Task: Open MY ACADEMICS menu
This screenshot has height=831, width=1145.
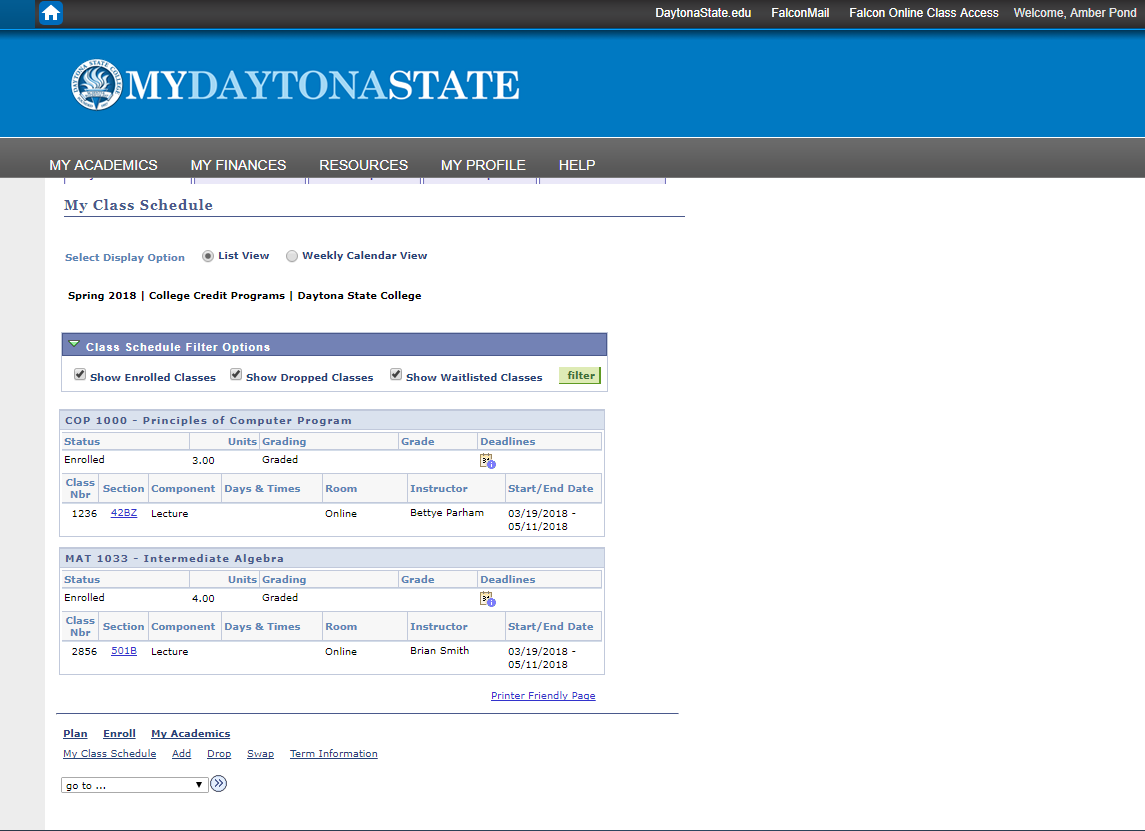Action: click(x=103, y=165)
